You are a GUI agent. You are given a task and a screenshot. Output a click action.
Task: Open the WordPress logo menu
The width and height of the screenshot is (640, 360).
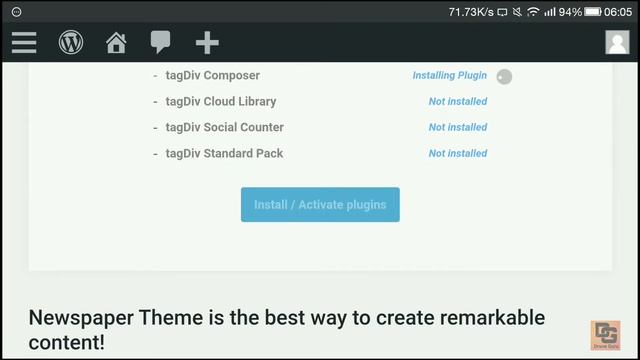pos(71,42)
